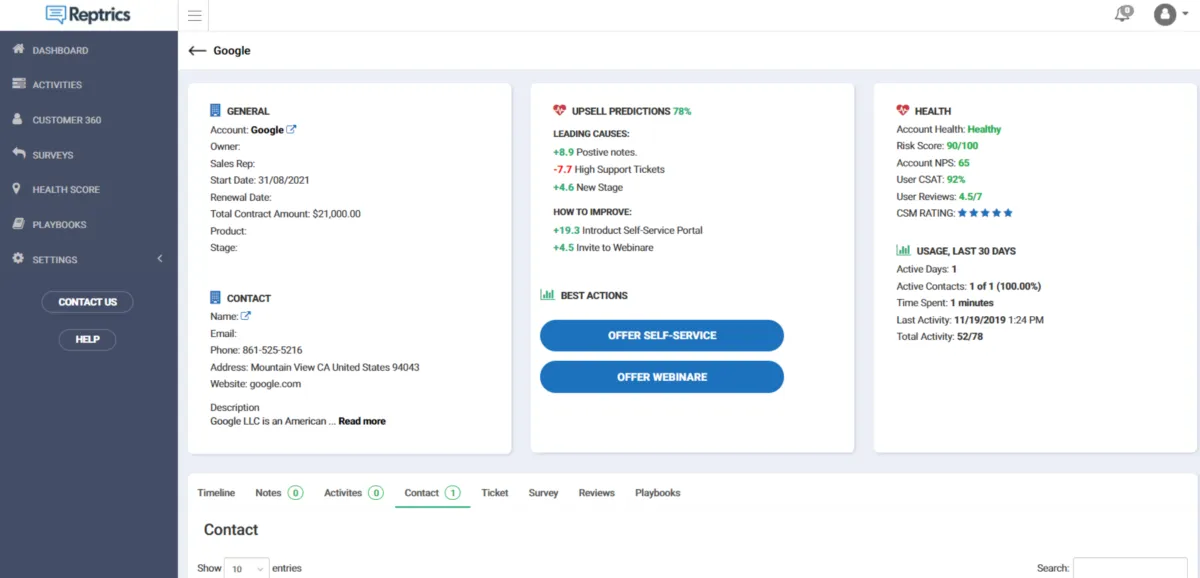Viewport: 1200px width, 578px height.
Task: Click the Reptrics logo
Action: point(88,15)
